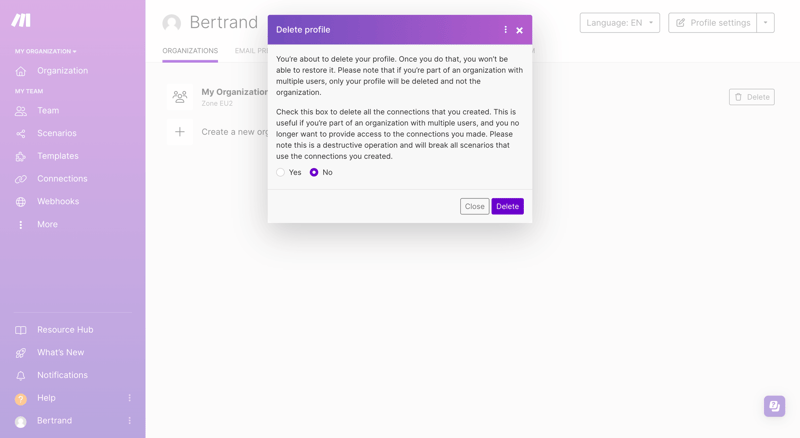Click Delete button for My Organization

752,97
